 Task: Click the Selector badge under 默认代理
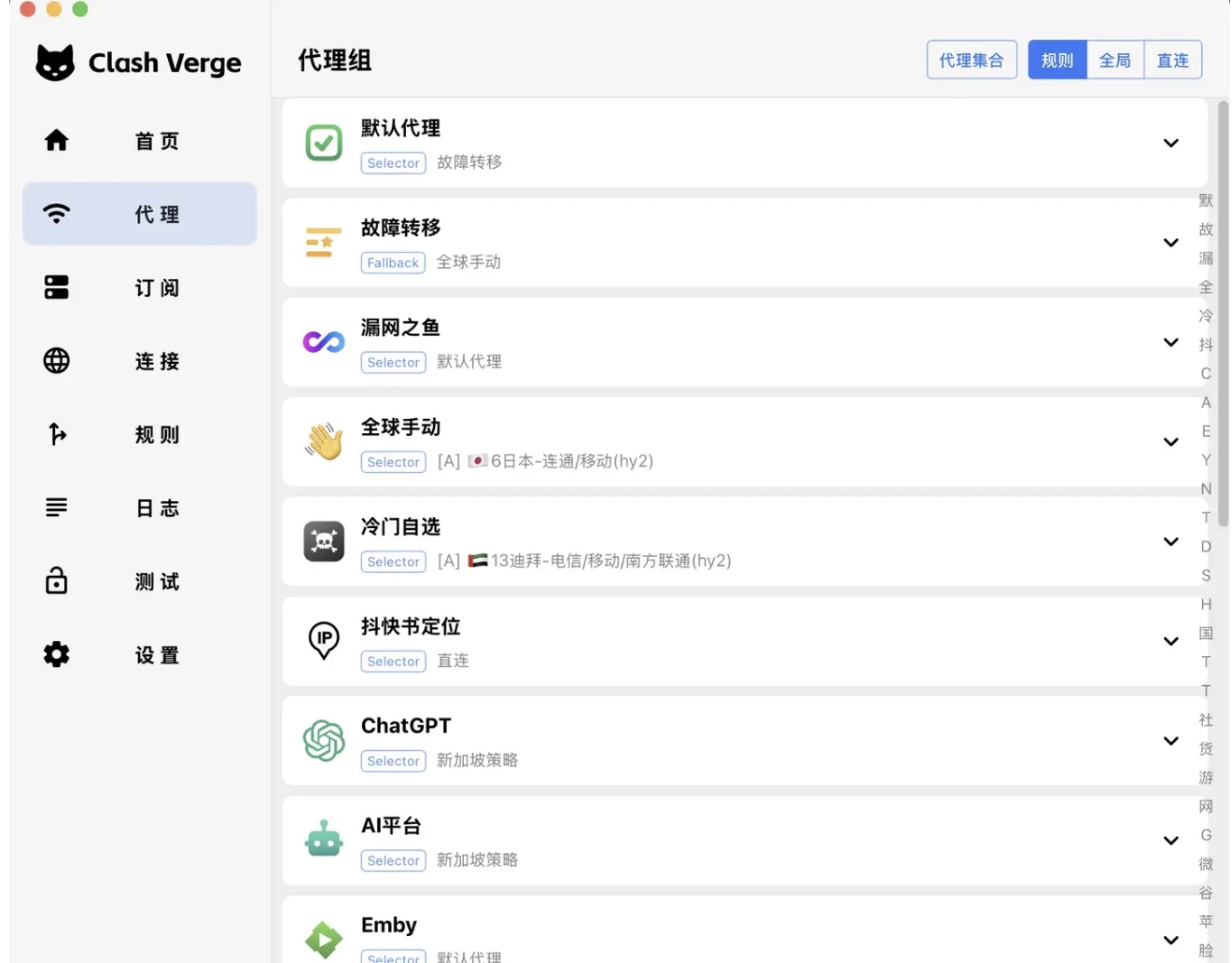394,163
